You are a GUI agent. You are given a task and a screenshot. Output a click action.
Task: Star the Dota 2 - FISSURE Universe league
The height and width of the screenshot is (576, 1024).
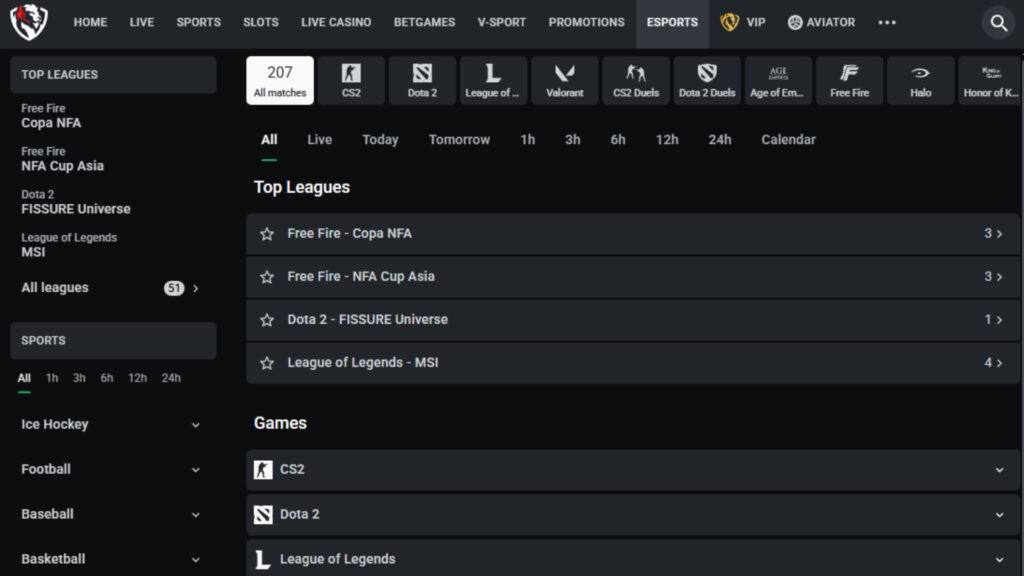(x=266, y=319)
